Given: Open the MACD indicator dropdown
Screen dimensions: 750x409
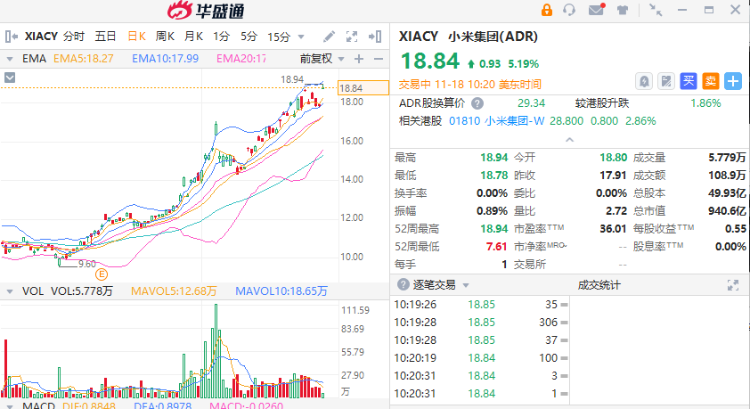Looking at the screenshot, I should pyautogui.click(x=10, y=406).
